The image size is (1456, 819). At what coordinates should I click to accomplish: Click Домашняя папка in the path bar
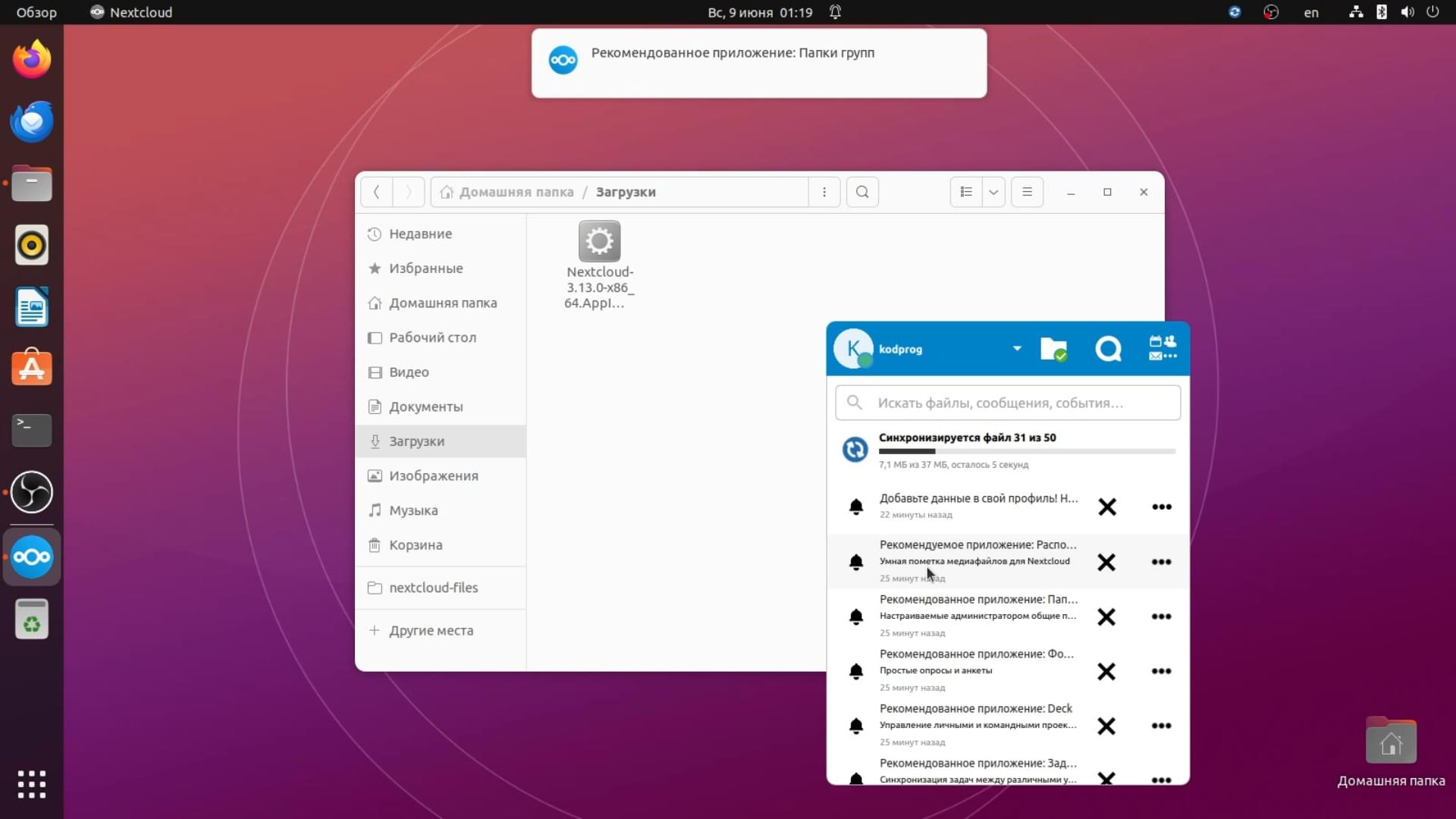pos(507,192)
